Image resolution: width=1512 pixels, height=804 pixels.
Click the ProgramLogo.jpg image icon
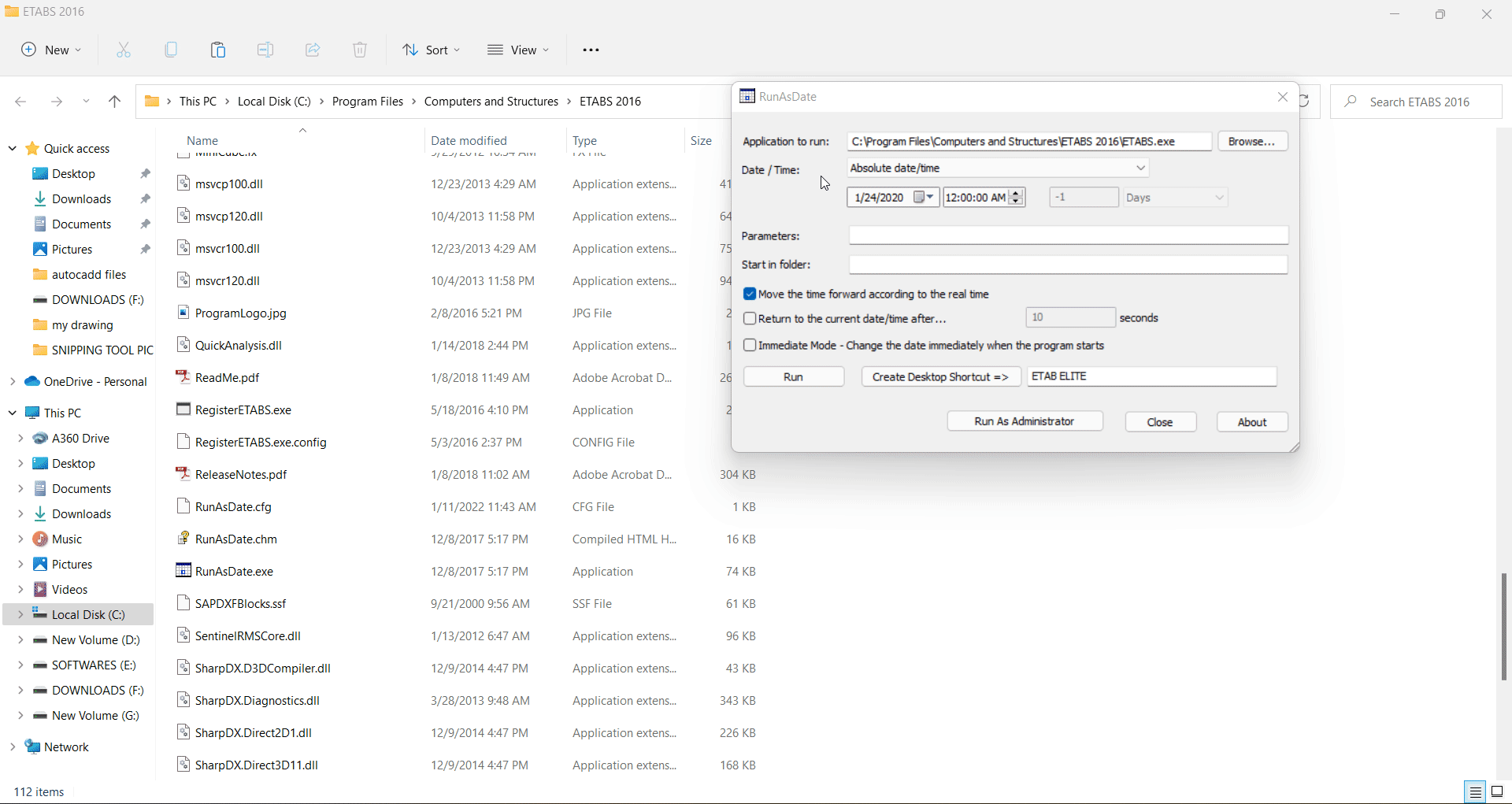click(x=183, y=312)
